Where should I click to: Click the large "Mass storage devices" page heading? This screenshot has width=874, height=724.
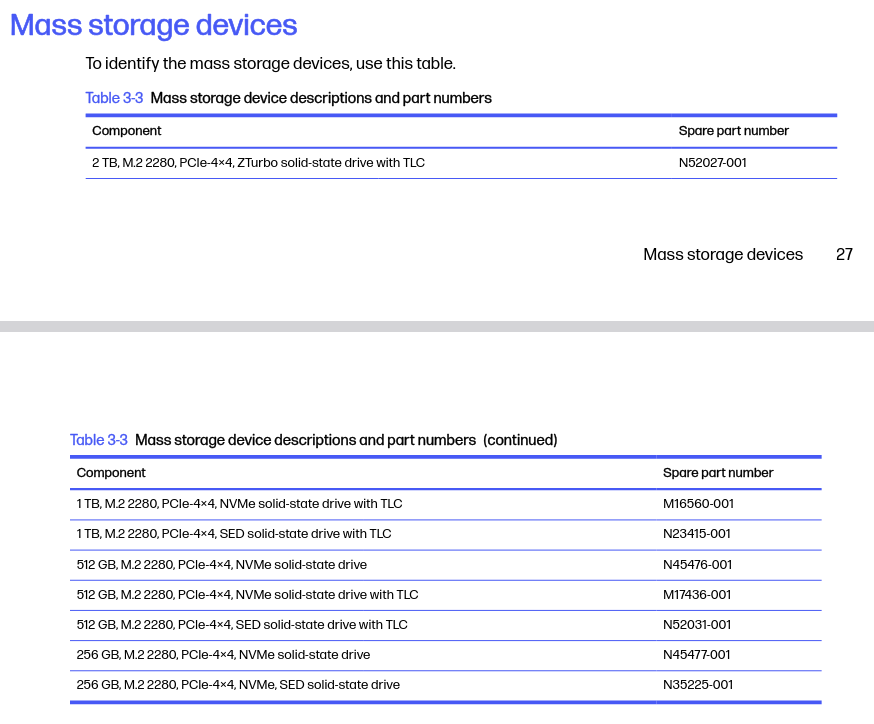154,25
